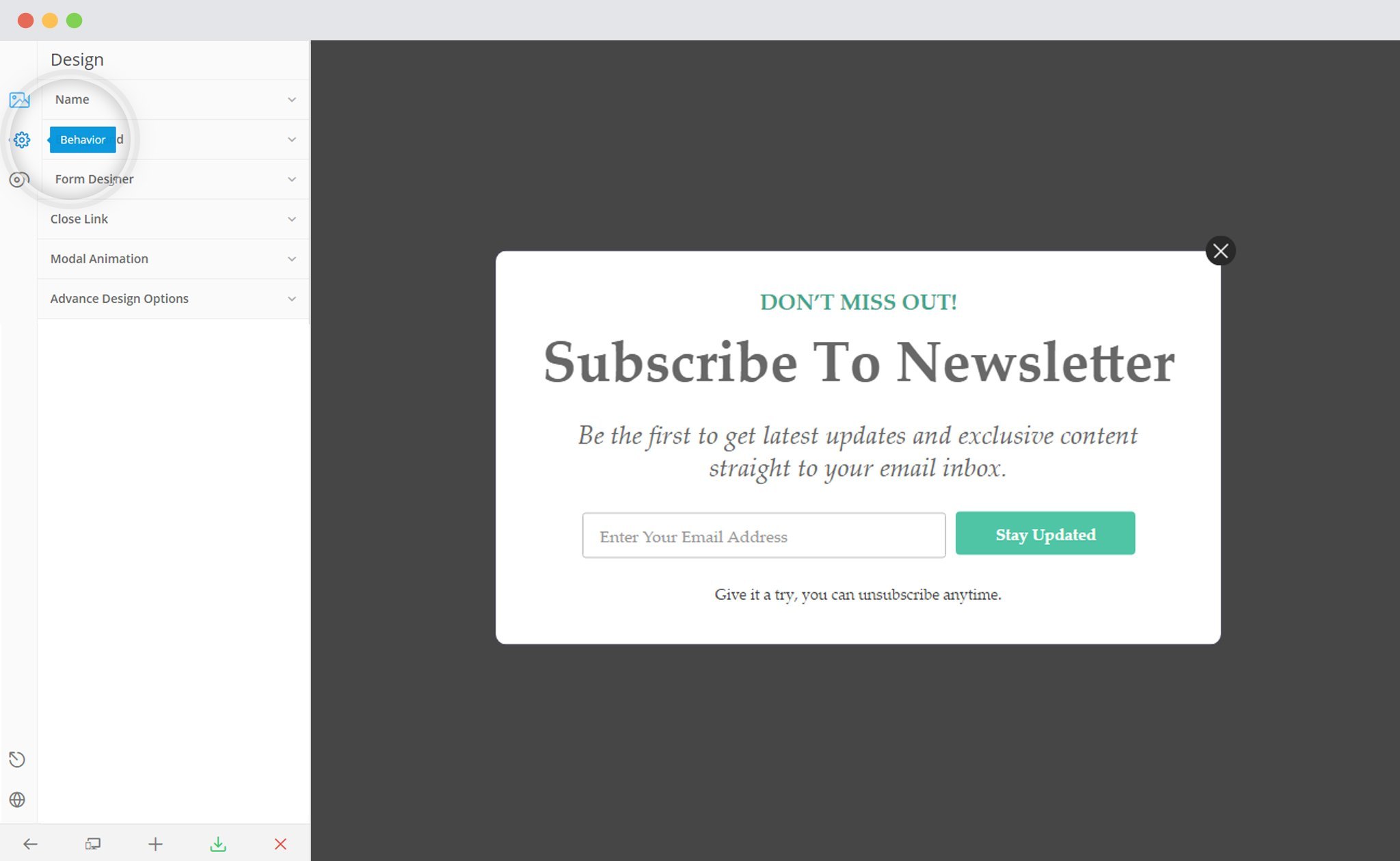1400x861 pixels.
Task: Click the download/export icon
Action: coord(218,843)
